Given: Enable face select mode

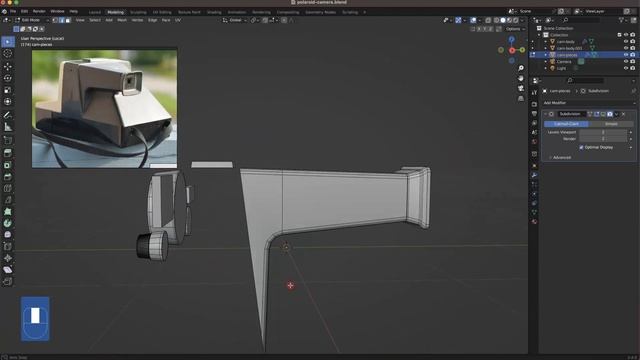Looking at the screenshot, I should click(x=68, y=20).
